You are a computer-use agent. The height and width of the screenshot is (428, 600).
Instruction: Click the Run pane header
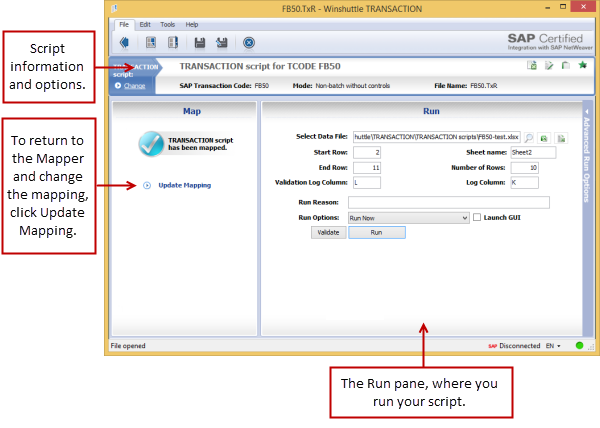(431, 111)
